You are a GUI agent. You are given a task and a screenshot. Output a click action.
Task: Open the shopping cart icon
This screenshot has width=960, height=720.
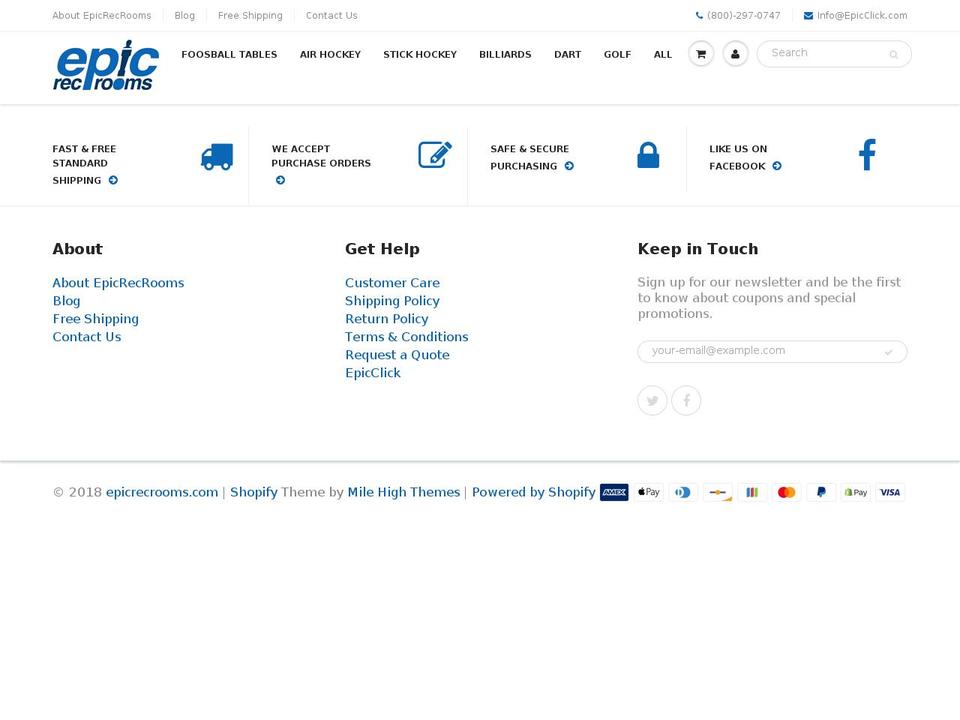click(701, 54)
